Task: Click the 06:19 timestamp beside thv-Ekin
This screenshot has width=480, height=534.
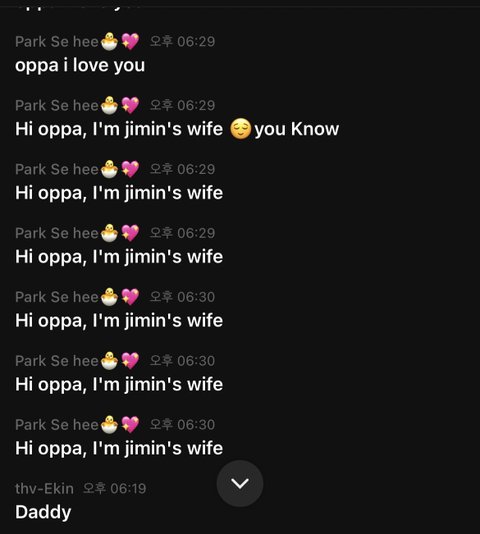Action: click(115, 489)
